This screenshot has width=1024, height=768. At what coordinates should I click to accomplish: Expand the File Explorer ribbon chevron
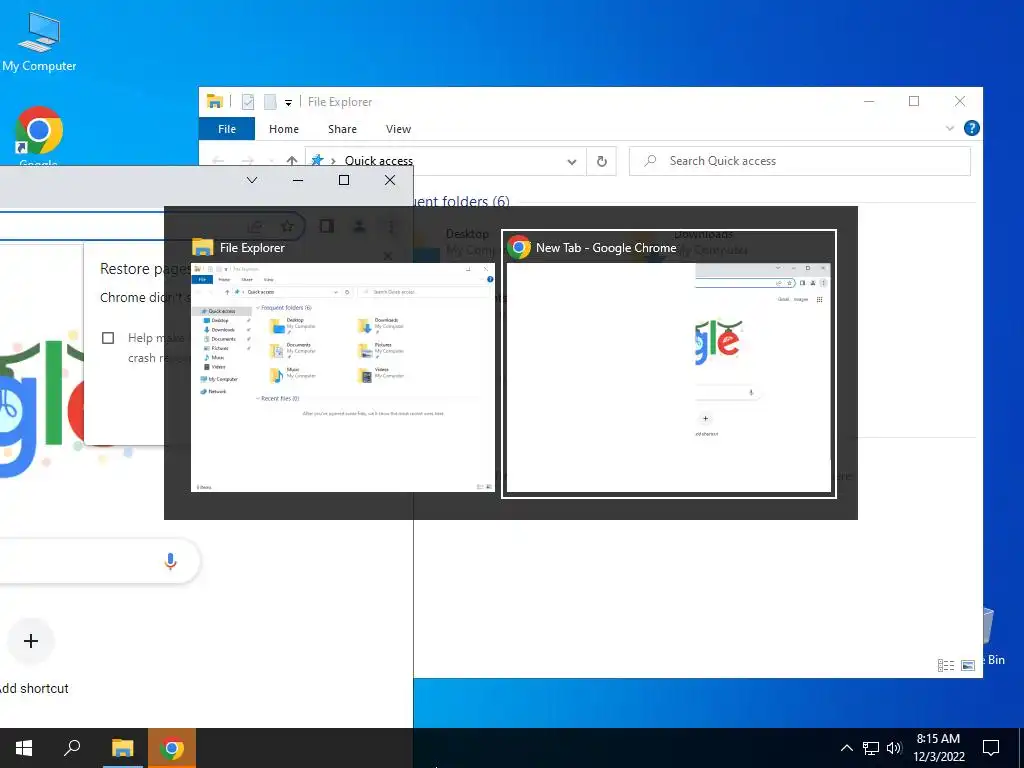pos(950,129)
